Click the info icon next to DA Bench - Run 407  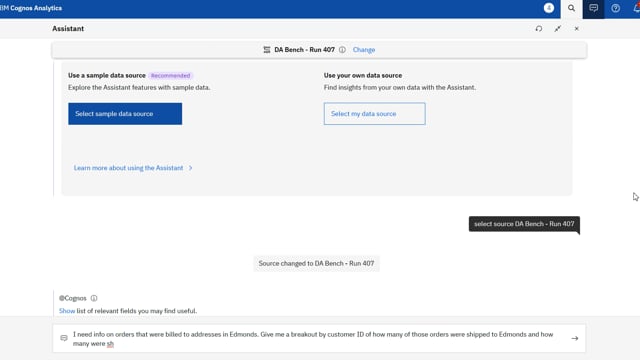[x=342, y=50]
